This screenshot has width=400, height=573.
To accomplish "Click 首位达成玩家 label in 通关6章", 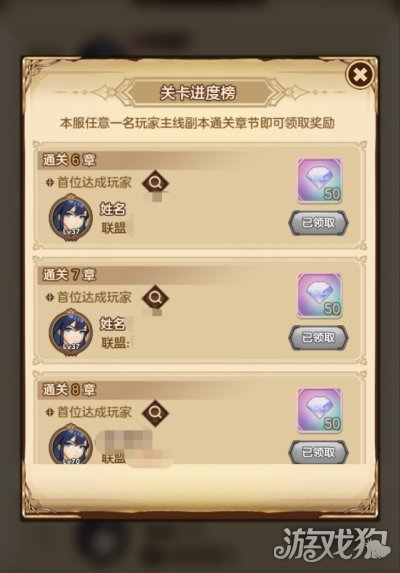I will point(94,182).
